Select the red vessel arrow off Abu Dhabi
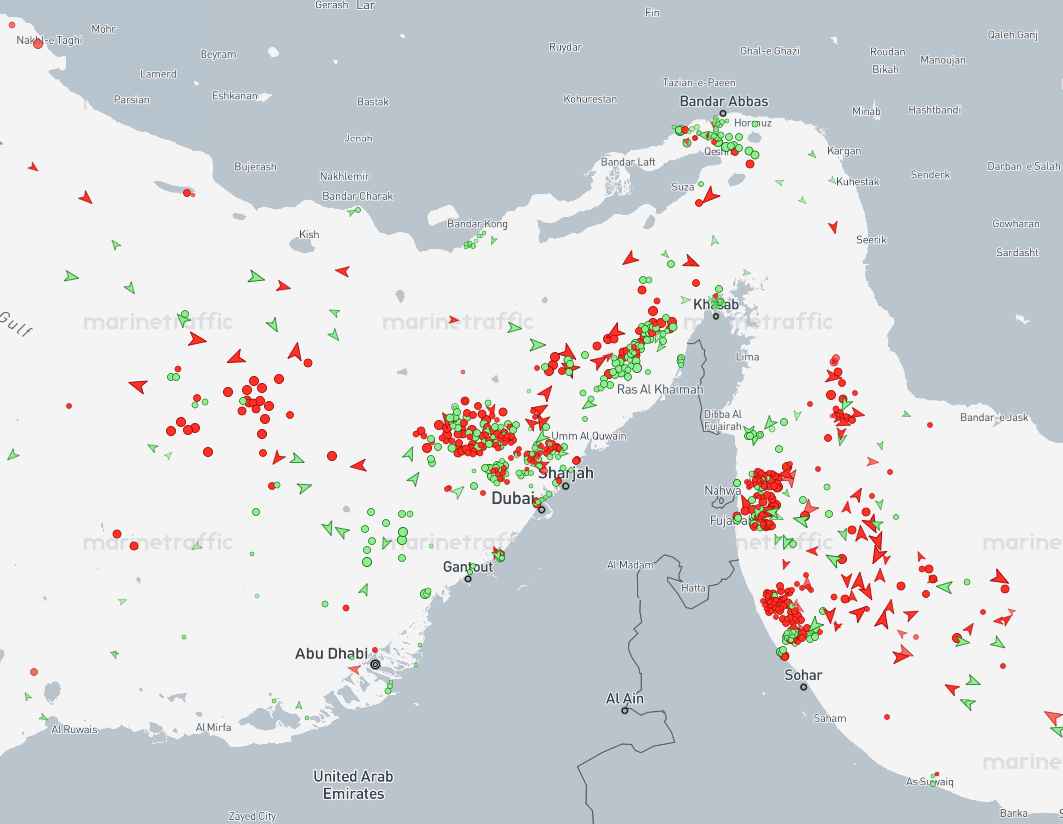This screenshot has height=824, width=1063. point(354,669)
